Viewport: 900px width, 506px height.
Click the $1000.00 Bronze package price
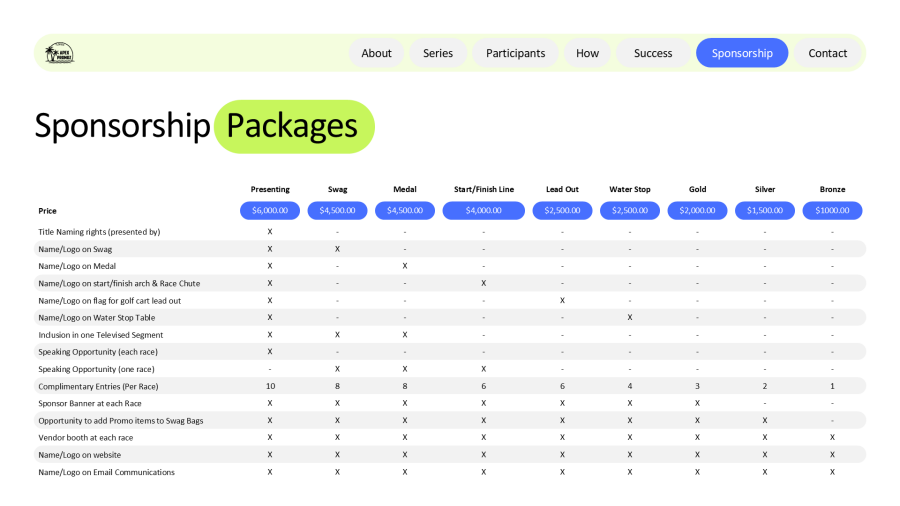[x=832, y=211]
